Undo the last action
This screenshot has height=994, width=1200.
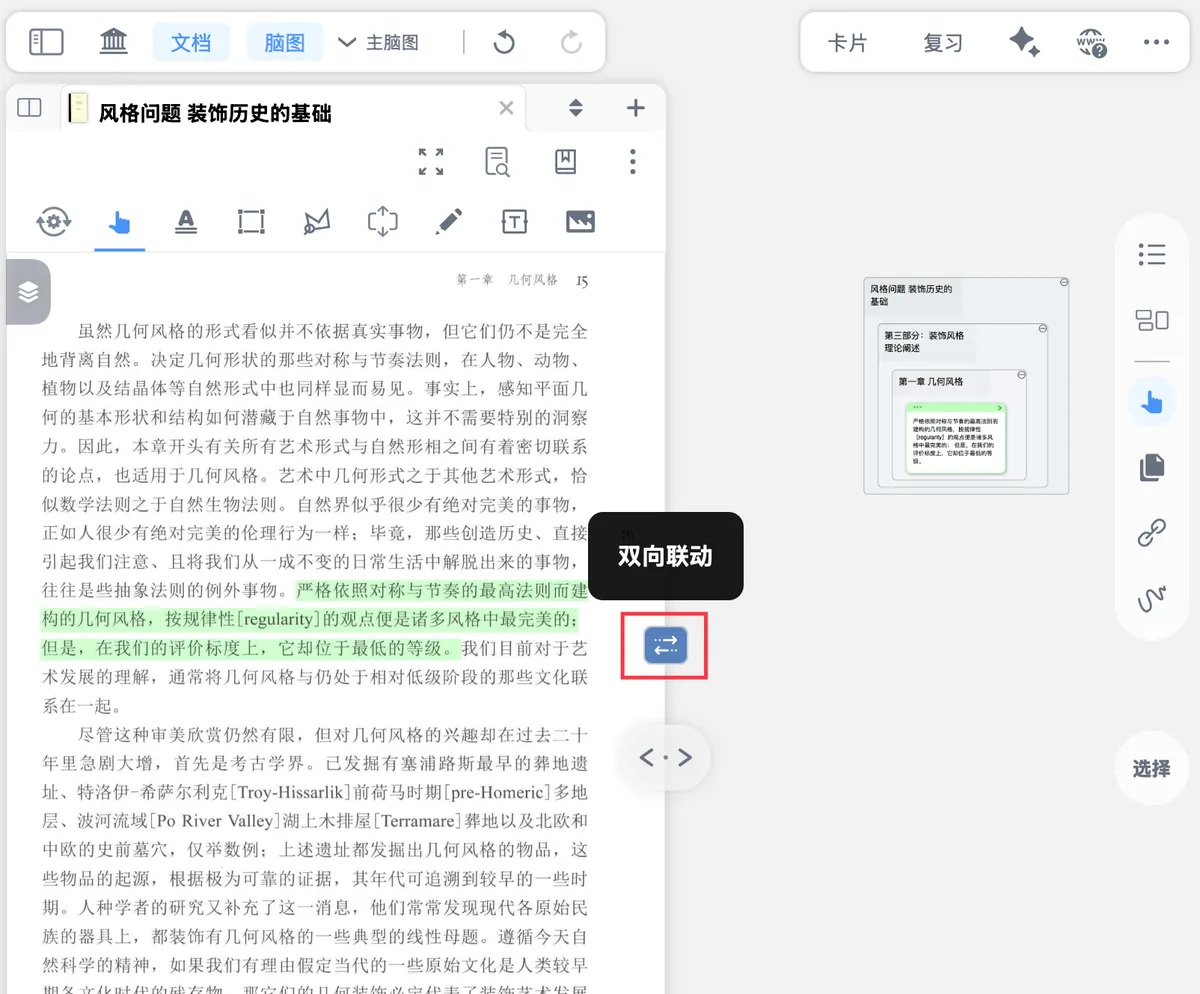[504, 42]
